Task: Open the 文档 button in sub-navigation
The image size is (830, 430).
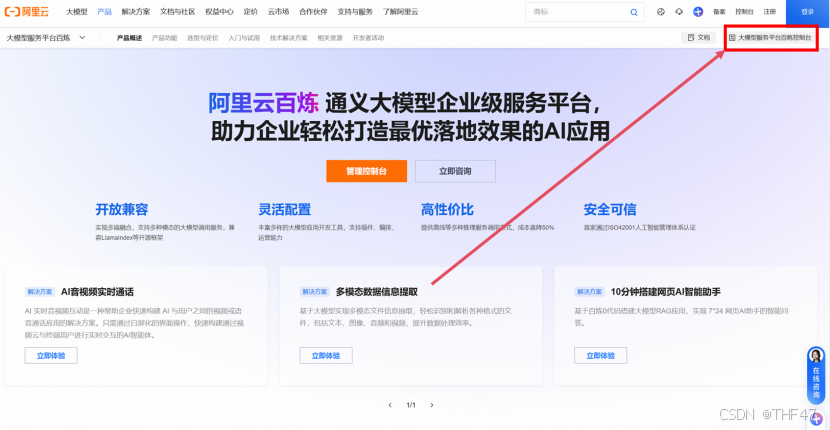Action: (x=698, y=38)
